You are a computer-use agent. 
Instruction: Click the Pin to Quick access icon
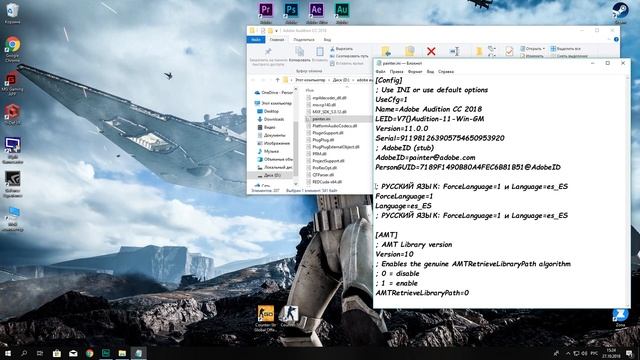268,52
